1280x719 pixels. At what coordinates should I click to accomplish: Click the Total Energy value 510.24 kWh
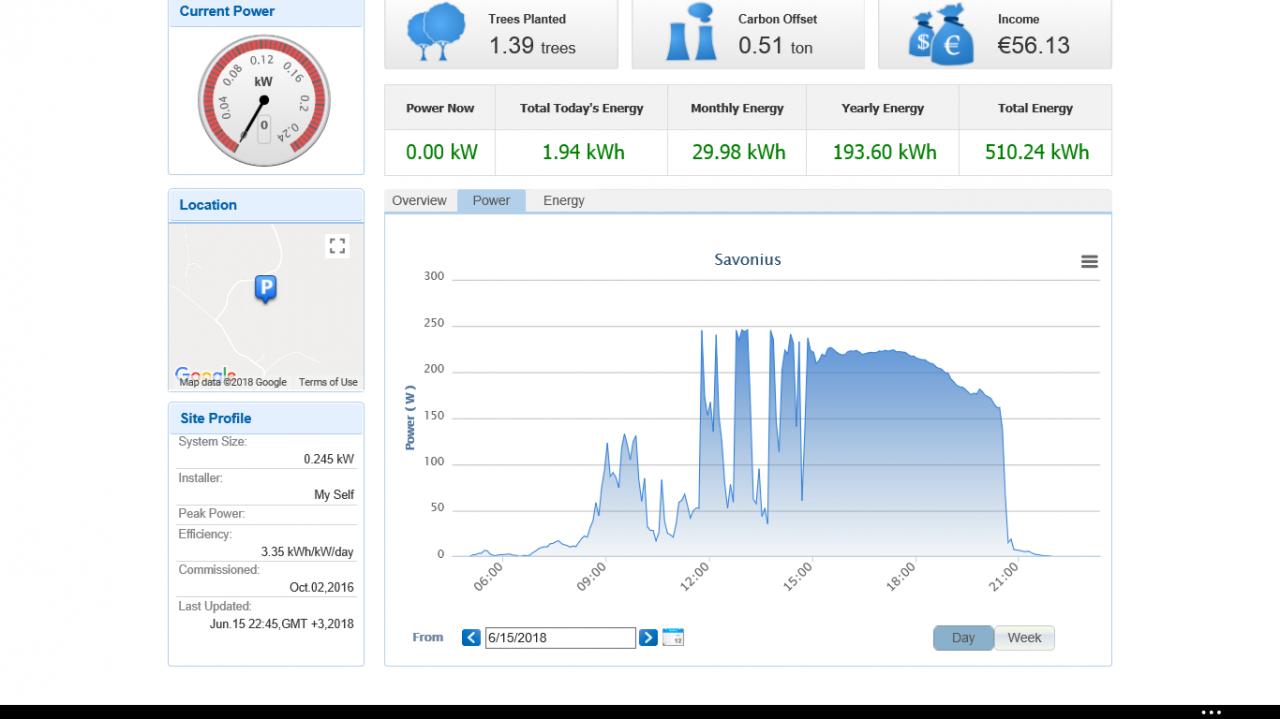tap(1037, 152)
